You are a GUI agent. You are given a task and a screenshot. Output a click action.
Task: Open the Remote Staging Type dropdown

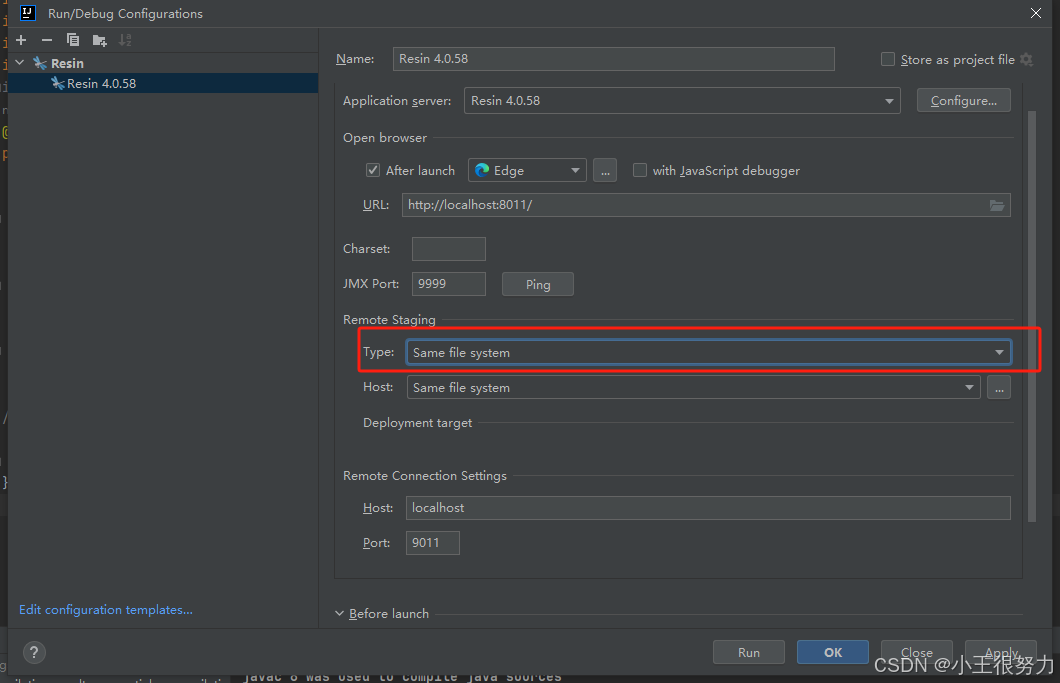coord(708,352)
